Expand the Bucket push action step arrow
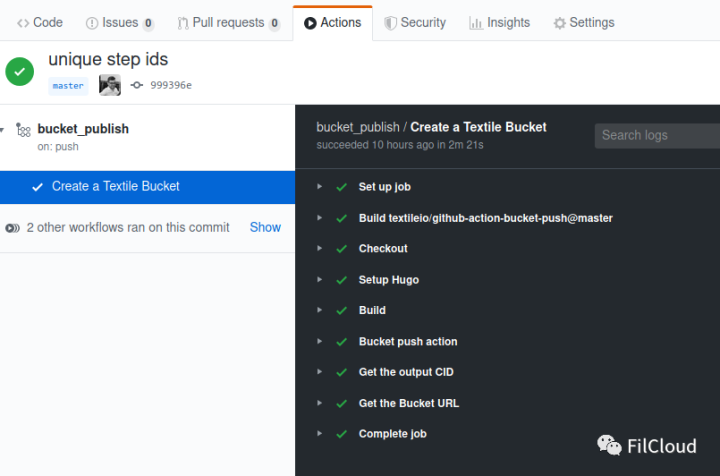Viewport: 720px width, 476px height. click(x=319, y=341)
